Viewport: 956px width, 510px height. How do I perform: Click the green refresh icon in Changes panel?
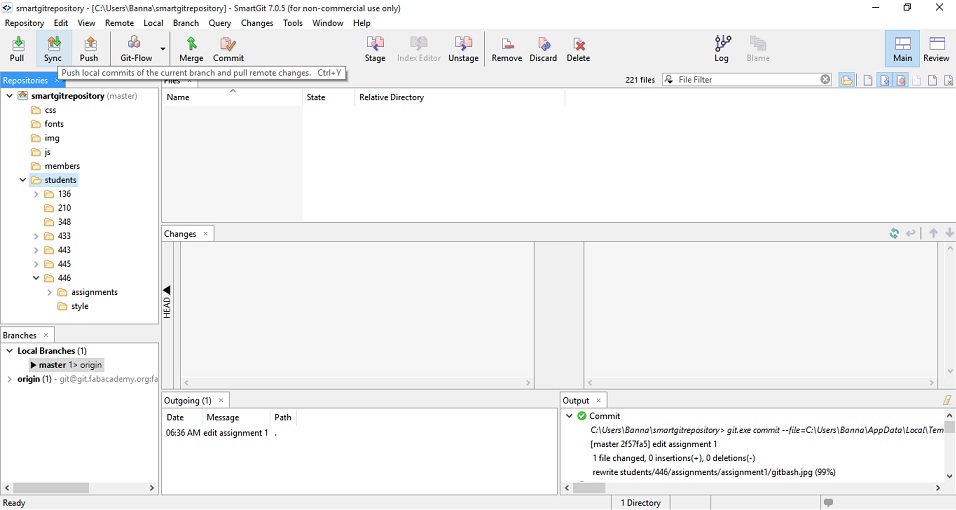pos(894,233)
